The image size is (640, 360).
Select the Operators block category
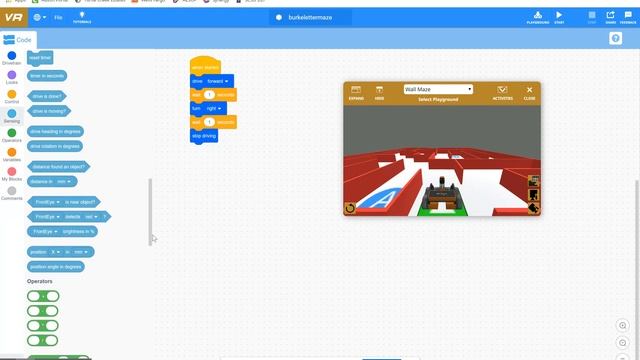click(x=11, y=135)
